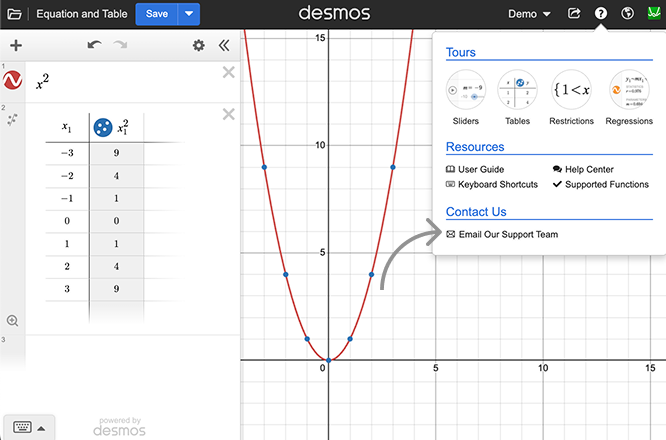The width and height of the screenshot is (666, 440).
Task: Click the zoom magnifier beside the table
Action: point(13,321)
